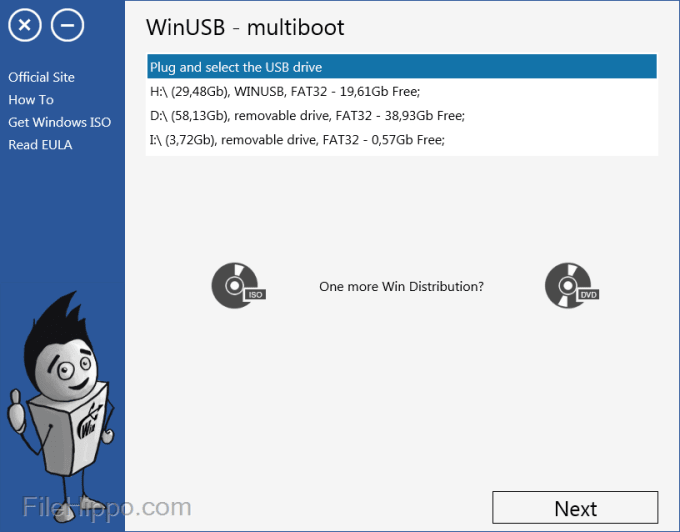This screenshot has width=680, height=532.
Task: Click the 'One more Win Distribution?' text
Action: pos(401,287)
